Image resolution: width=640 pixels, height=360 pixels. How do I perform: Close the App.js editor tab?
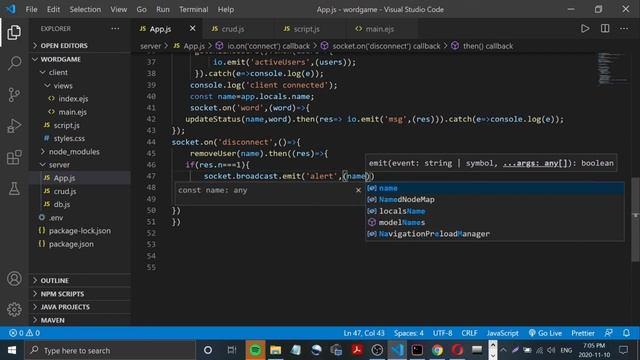pyautogui.click(x=192, y=29)
